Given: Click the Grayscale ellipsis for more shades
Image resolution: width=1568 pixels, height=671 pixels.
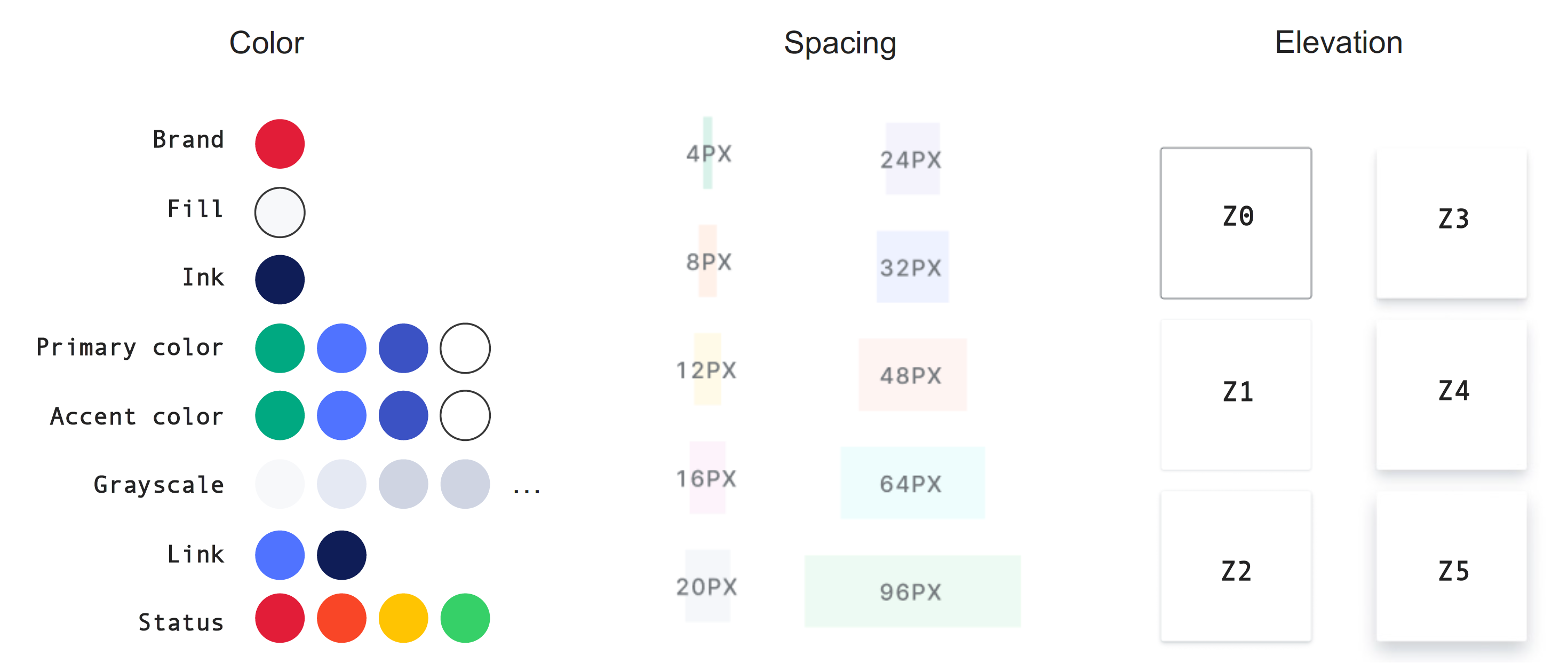Looking at the screenshot, I should point(527,490).
